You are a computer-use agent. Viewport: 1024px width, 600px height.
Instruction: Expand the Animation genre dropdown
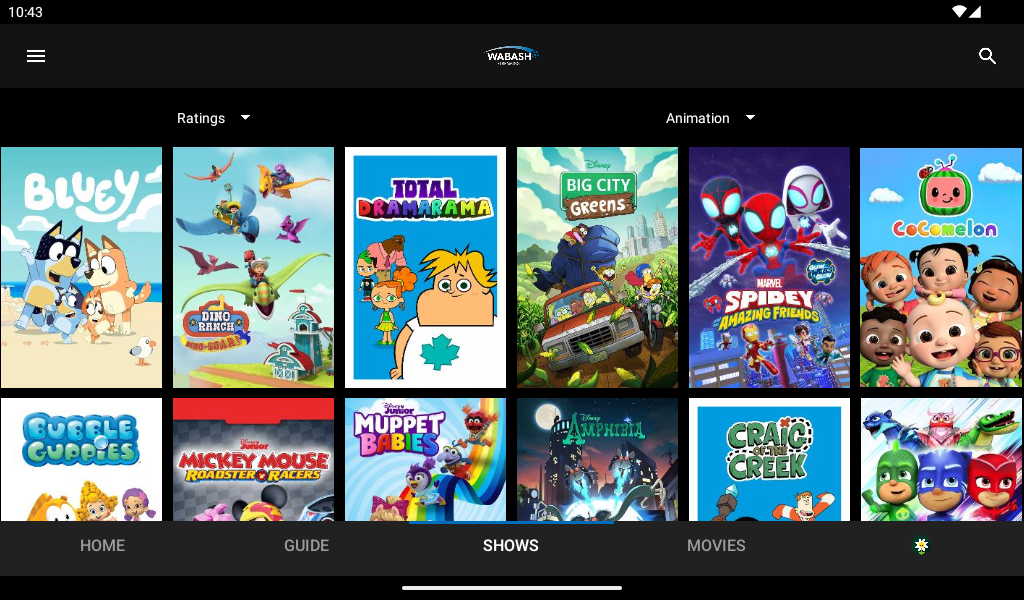coord(711,118)
